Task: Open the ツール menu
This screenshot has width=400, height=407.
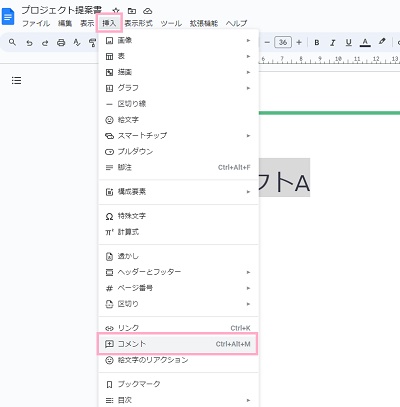Action: [x=171, y=23]
